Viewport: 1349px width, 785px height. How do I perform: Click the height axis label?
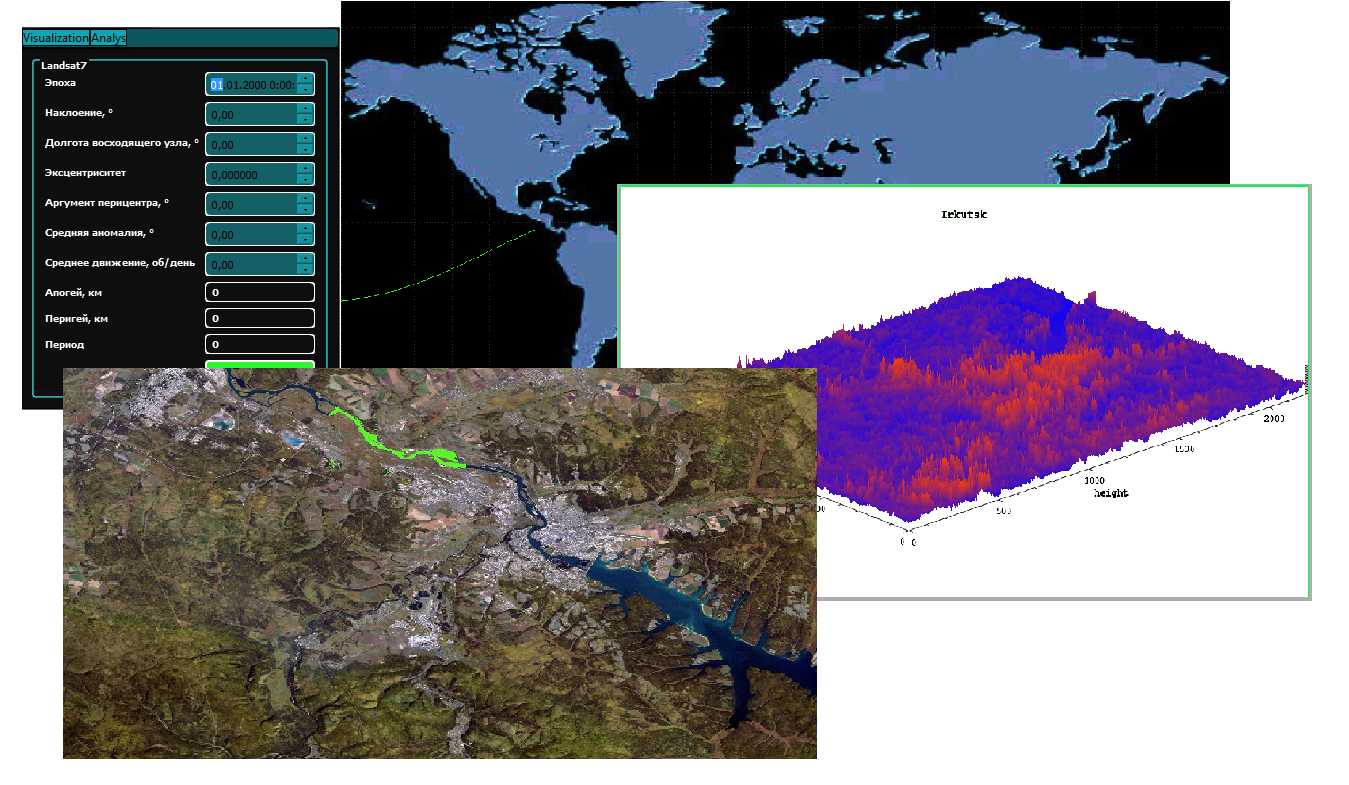coord(1110,493)
